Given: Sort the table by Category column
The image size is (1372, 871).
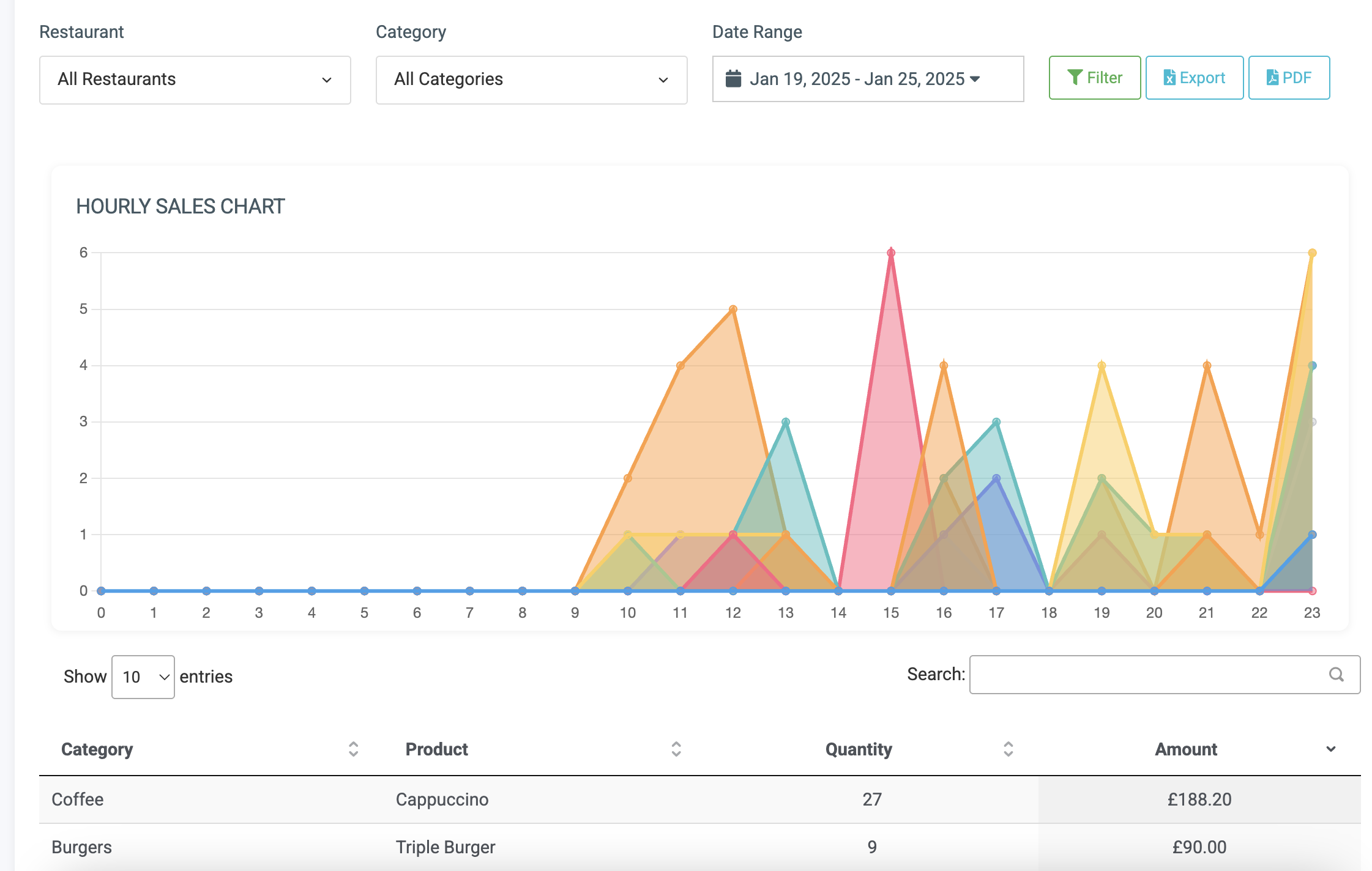Looking at the screenshot, I should [x=353, y=749].
